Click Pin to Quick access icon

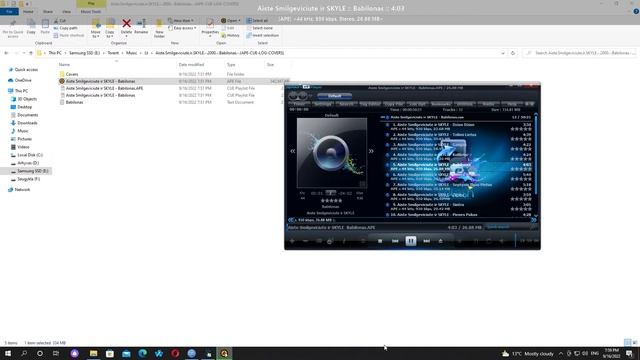13,28
